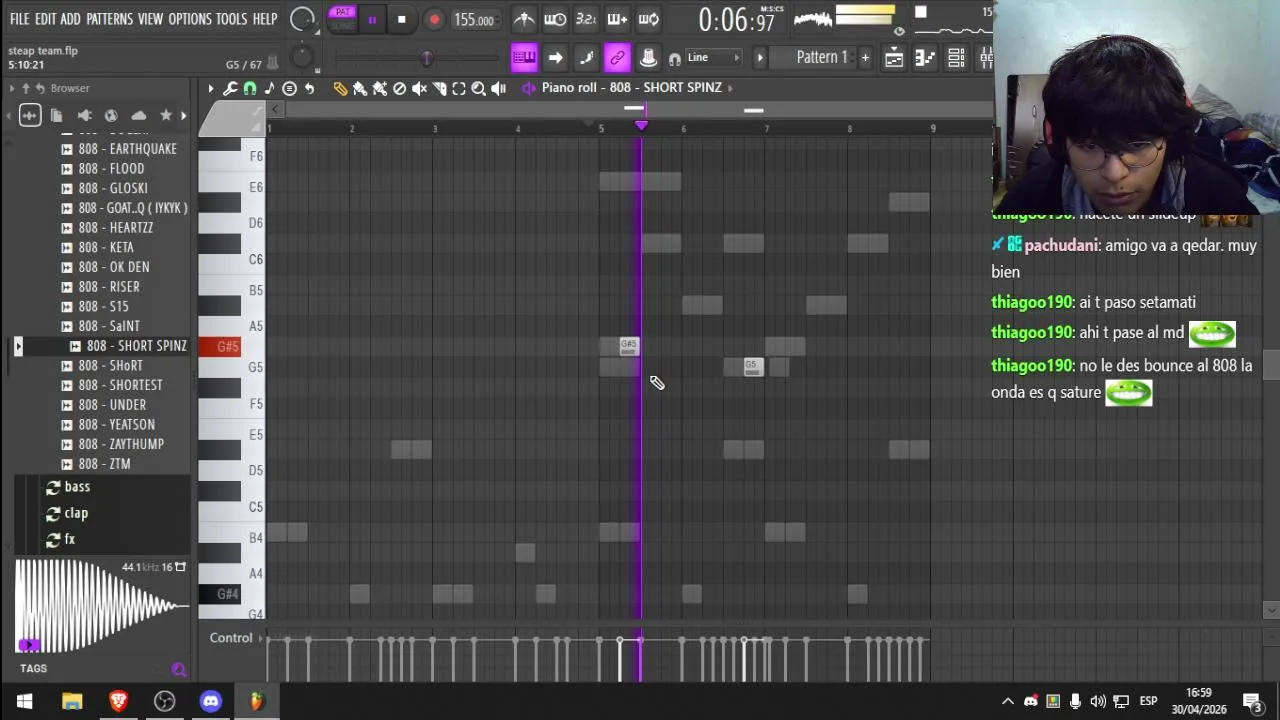This screenshot has height=720, width=1280.
Task: Open the piano roll window icon
Action: tap(925, 57)
